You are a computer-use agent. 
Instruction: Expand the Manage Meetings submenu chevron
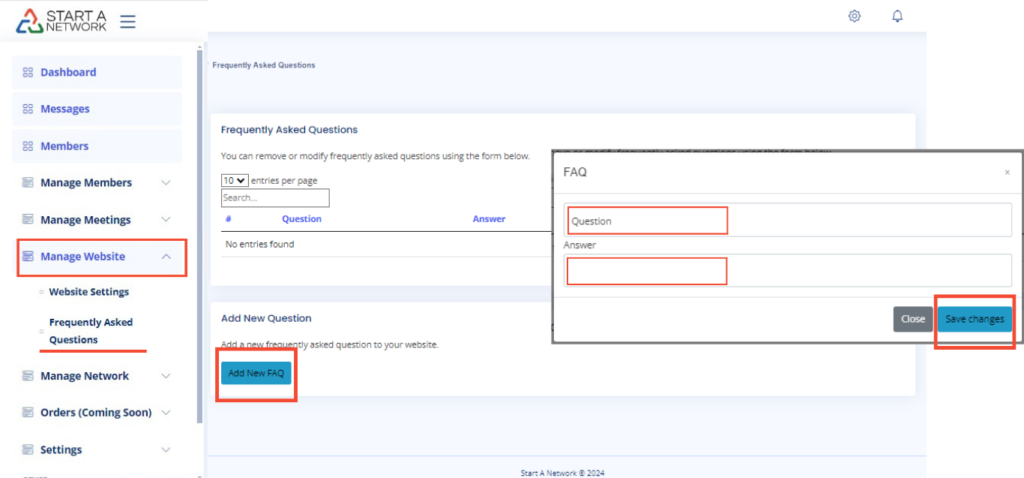[x=166, y=220]
